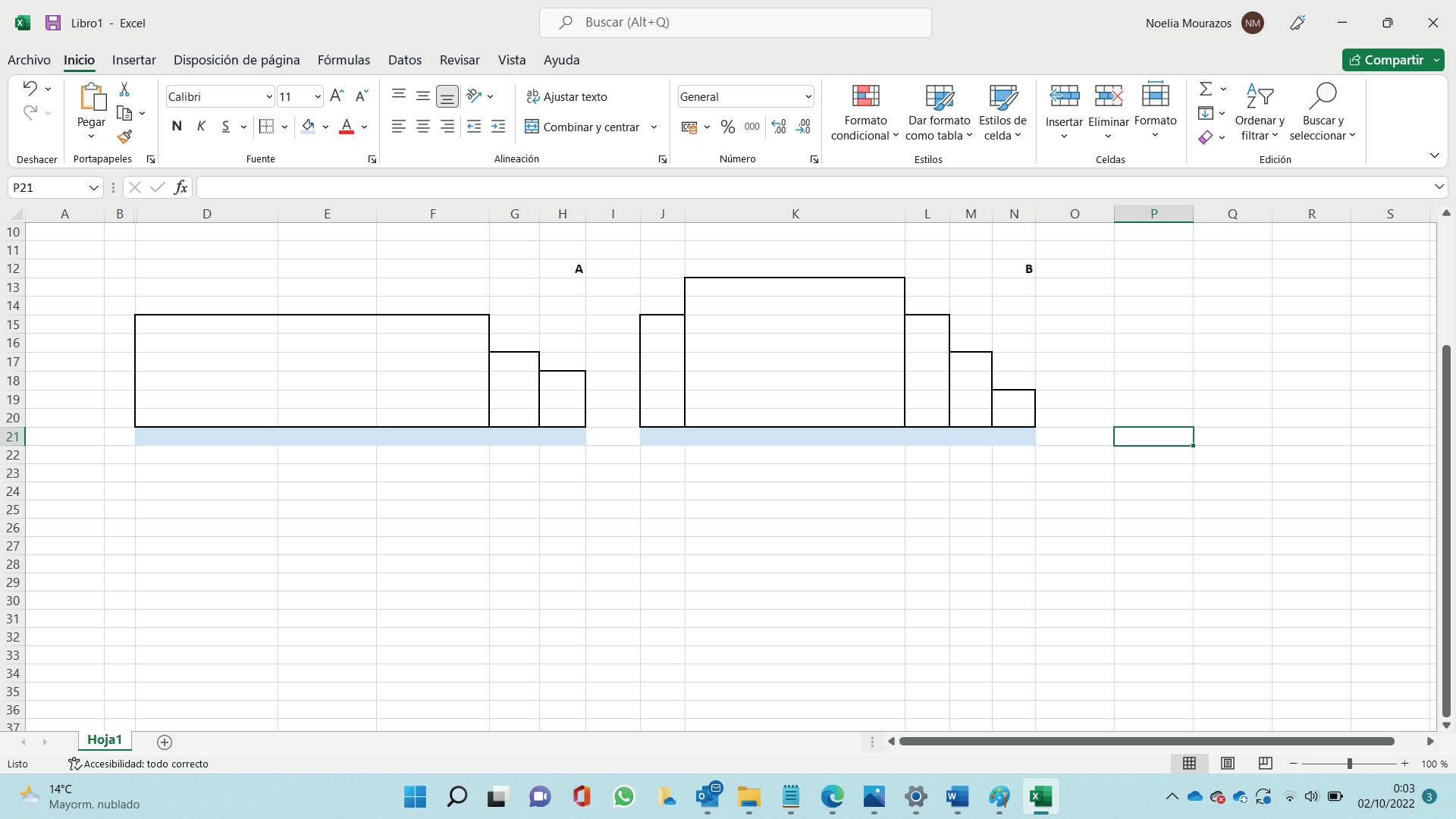Toggle bold N formatting button
Screen dimensions: 1456x819
(177, 127)
